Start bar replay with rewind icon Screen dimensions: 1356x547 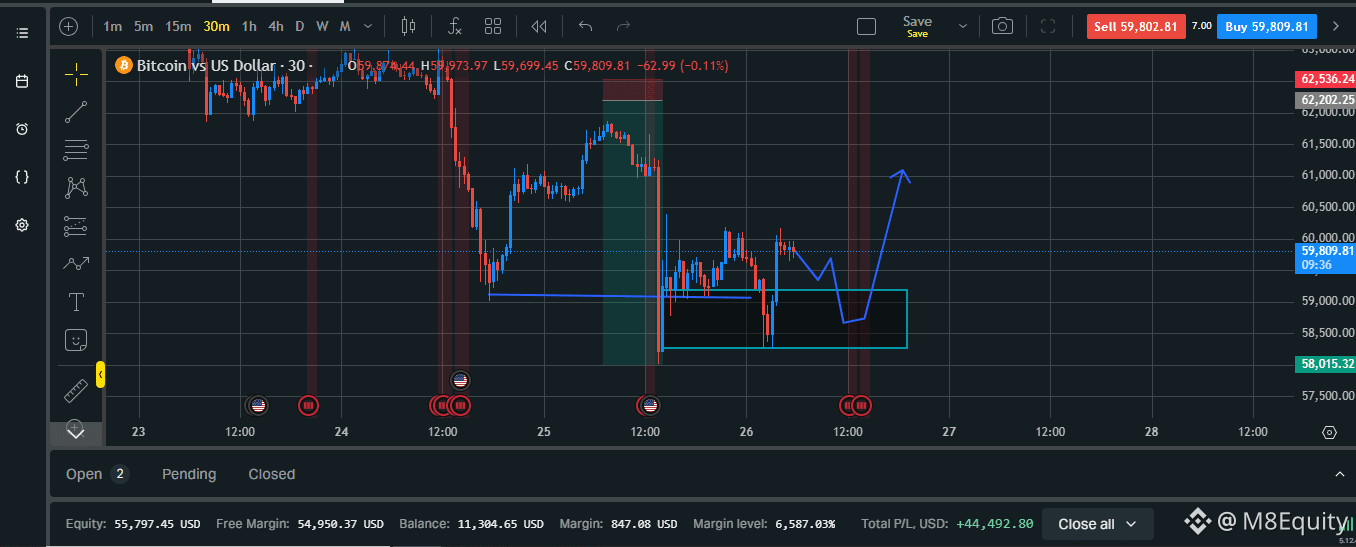pos(540,26)
